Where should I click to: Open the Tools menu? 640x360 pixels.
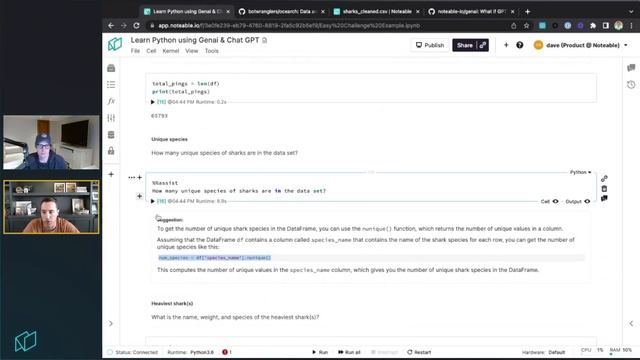tap(211, 51)
